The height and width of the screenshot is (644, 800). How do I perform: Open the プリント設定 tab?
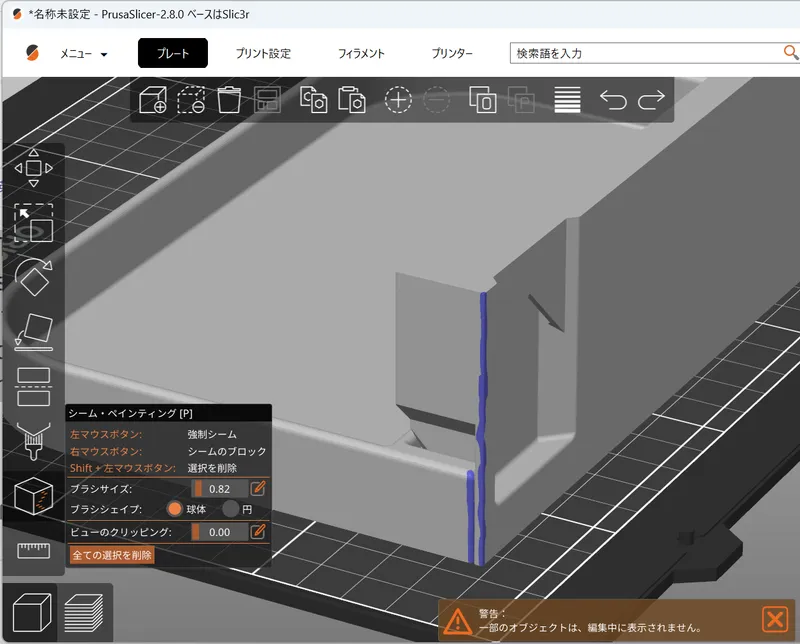[263, 54]
